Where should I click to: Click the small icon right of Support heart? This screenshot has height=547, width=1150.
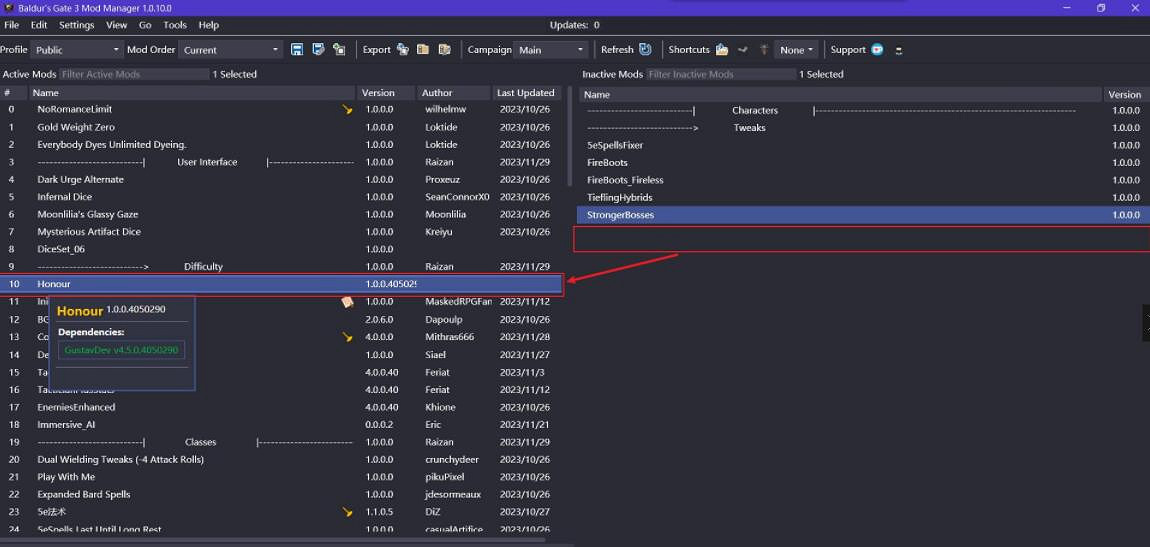point(898,50)
